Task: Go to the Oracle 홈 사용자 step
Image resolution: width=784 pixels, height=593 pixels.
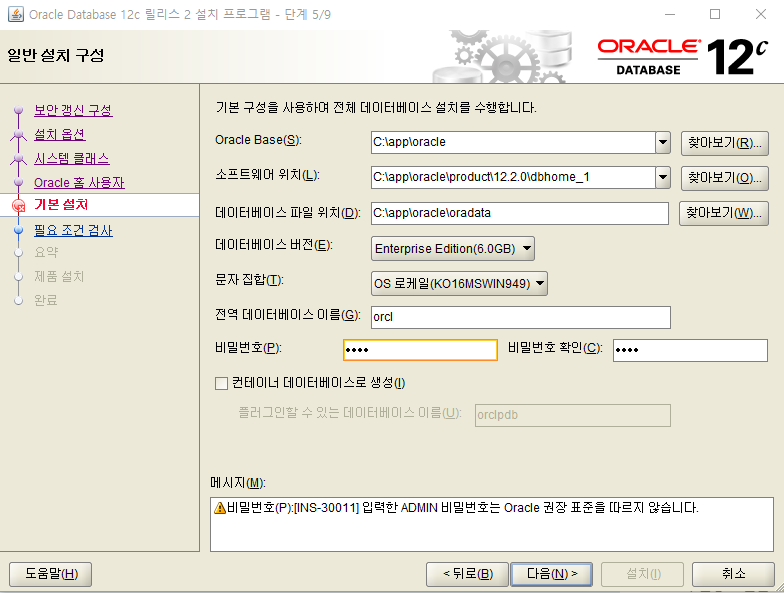Action: click(79, 183)
